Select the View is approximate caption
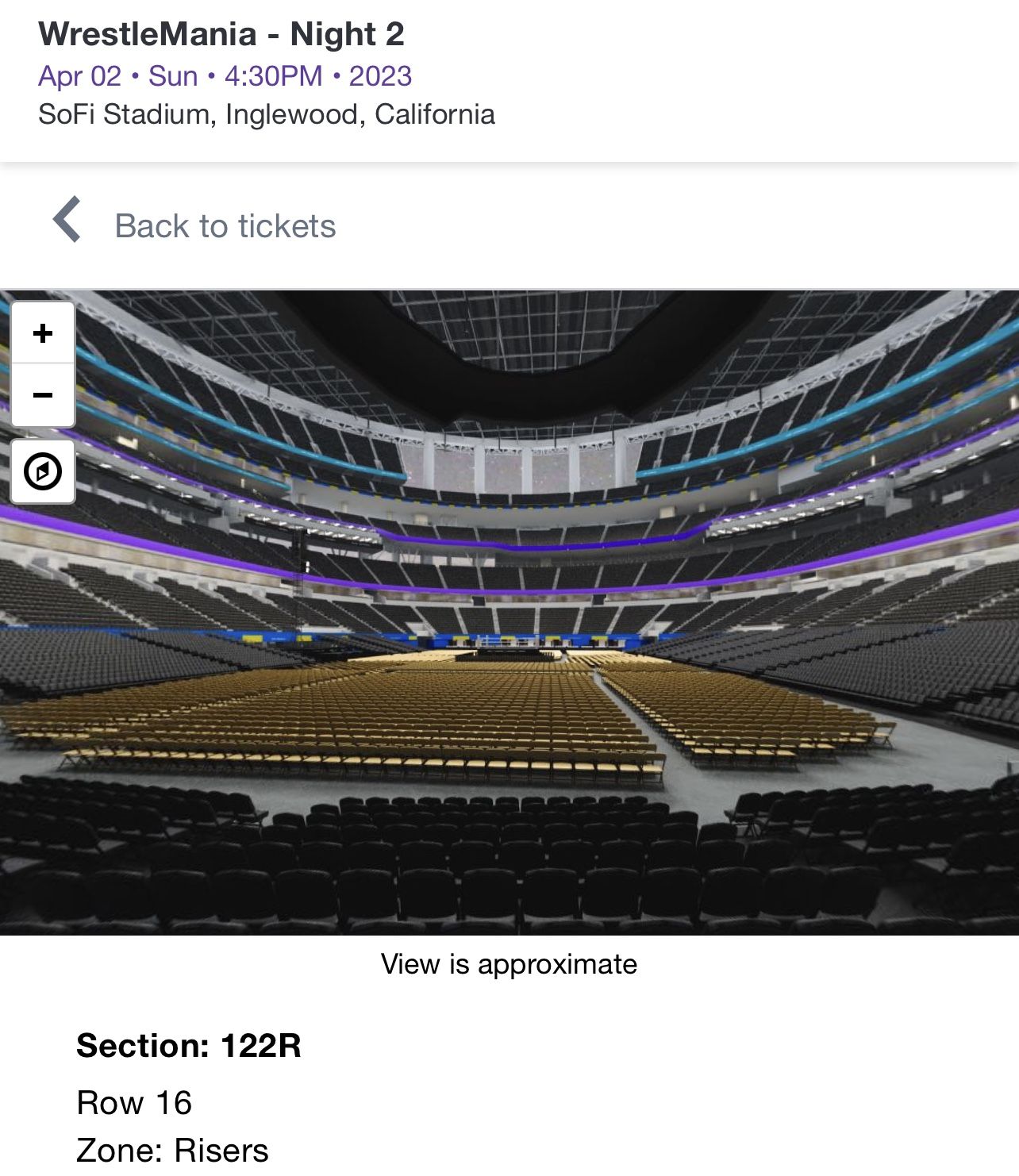This screenshot has width=1019, height=1176. click(x=509, y=964)
